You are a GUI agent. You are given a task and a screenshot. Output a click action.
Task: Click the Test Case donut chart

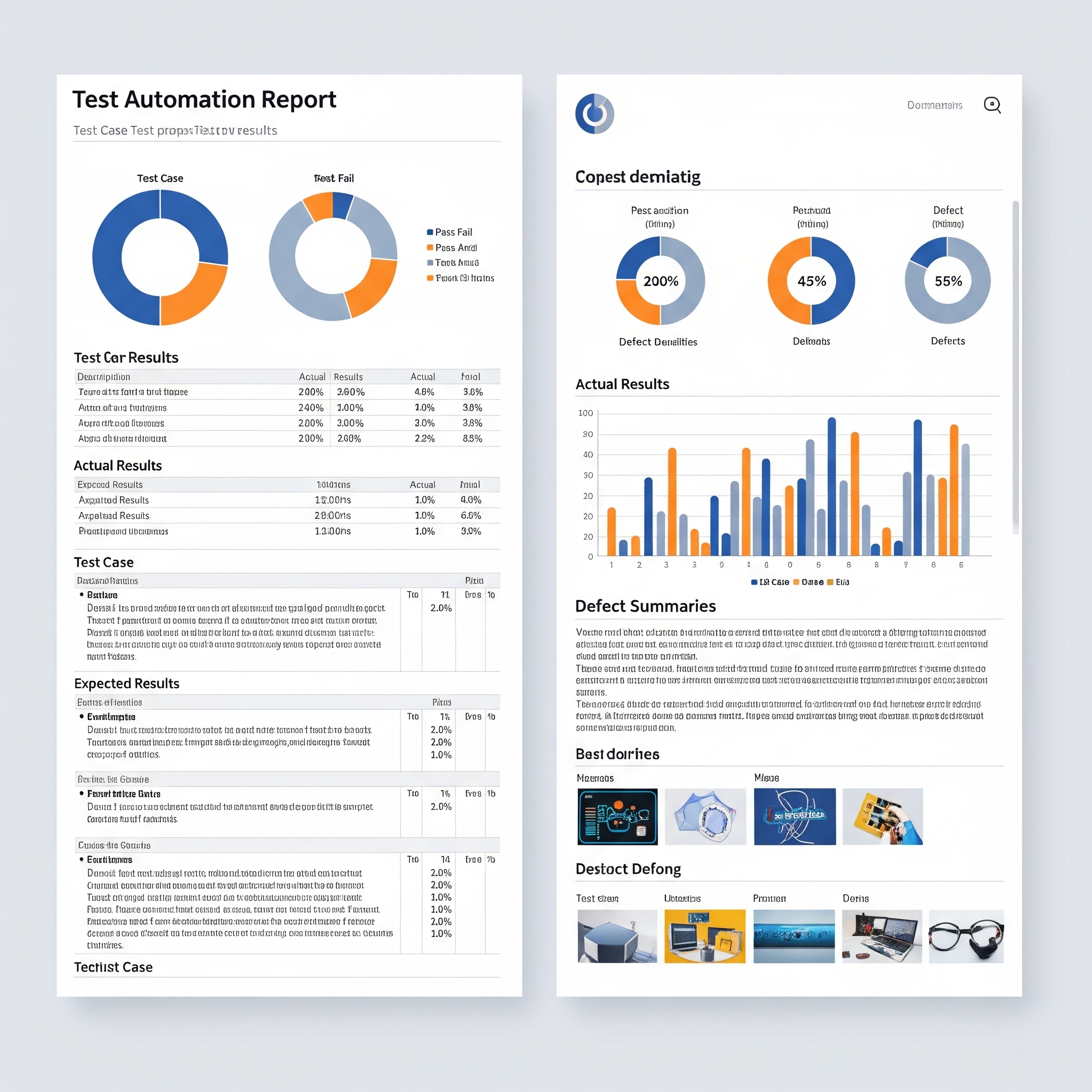[x=160, y=257]
